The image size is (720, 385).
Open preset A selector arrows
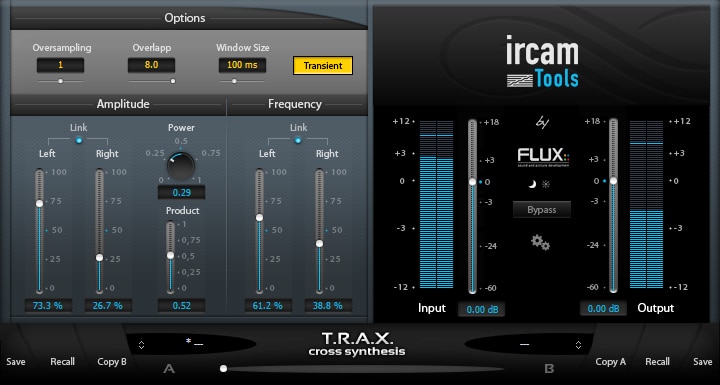tap(141, 345)
